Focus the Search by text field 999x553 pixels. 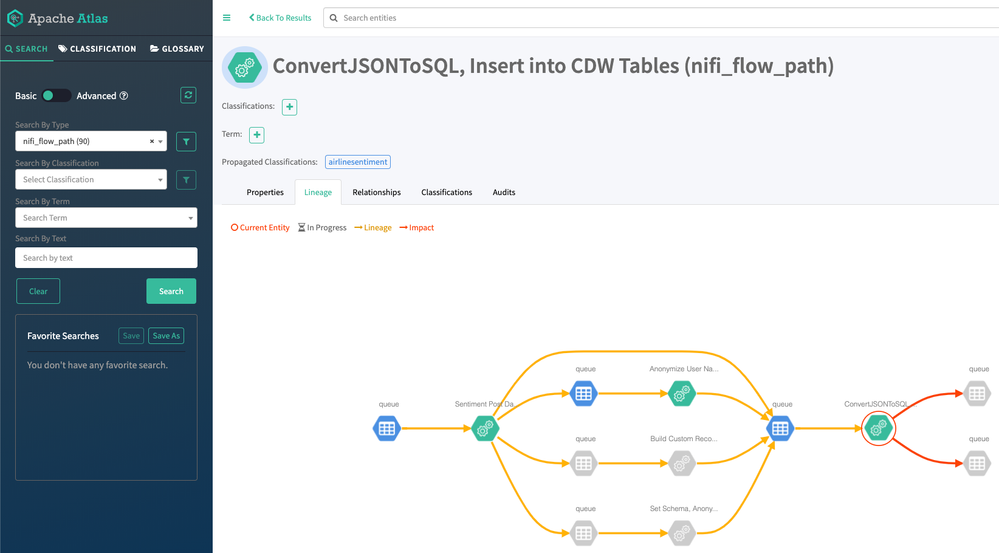[x=106, y=258]
